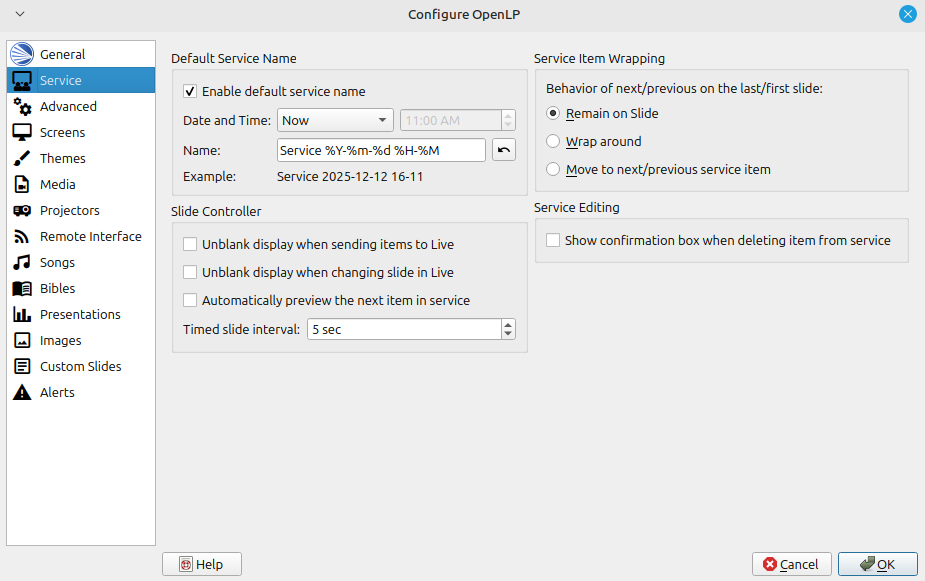This screenshot has height=581, width=925.
Task: Open the Bibles book icon
Action: coord(22,289)
